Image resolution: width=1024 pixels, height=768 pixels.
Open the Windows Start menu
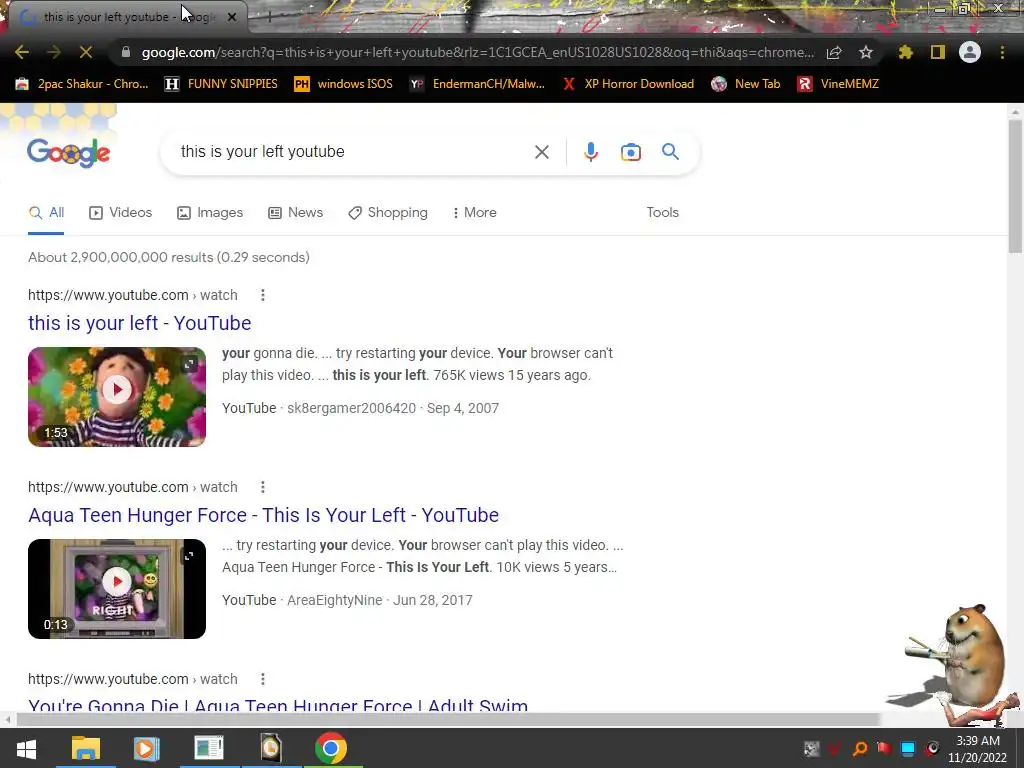tap(26, 748)
